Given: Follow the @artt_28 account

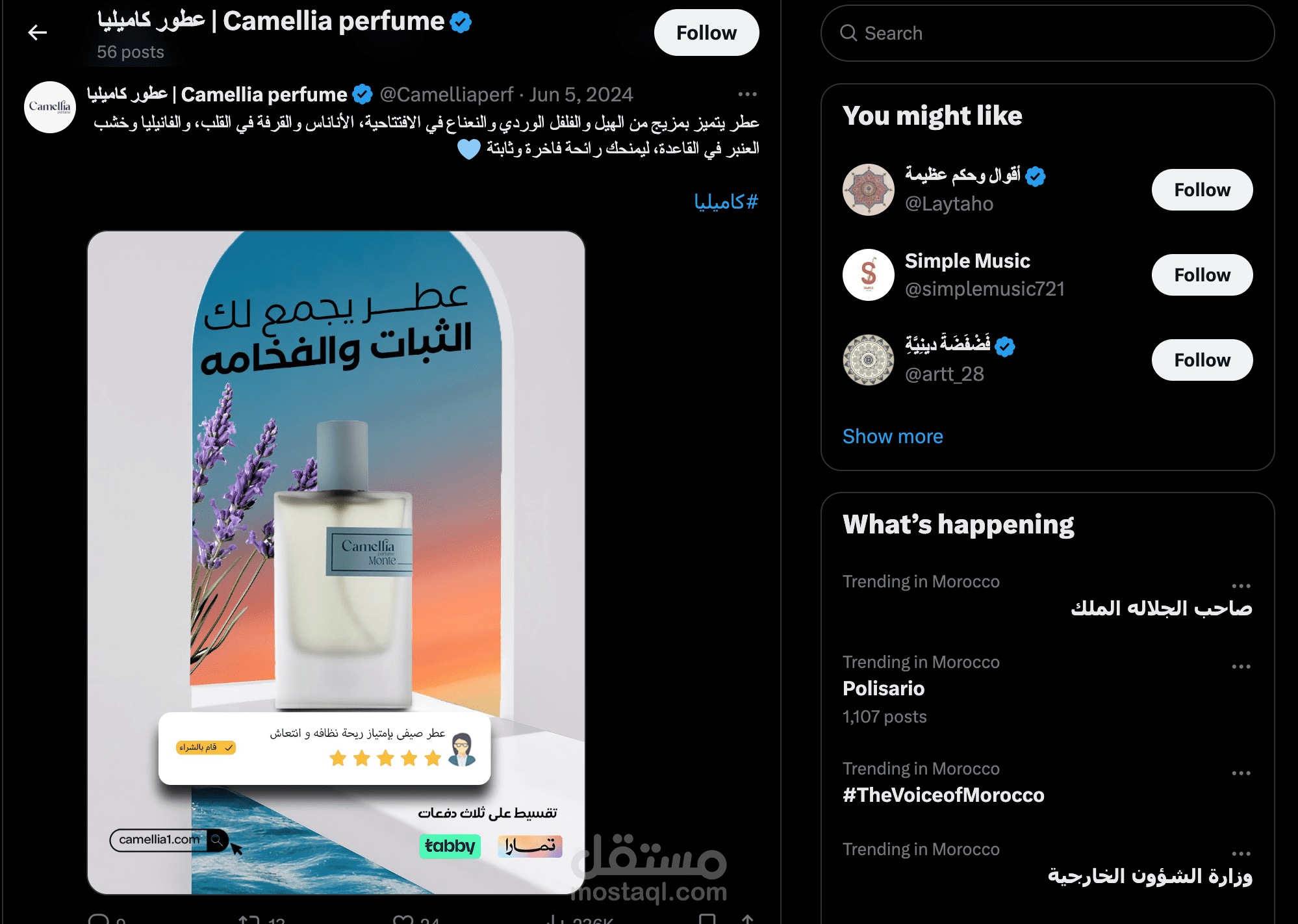Looking at the screenshot, I should [x=1202, y=360].
